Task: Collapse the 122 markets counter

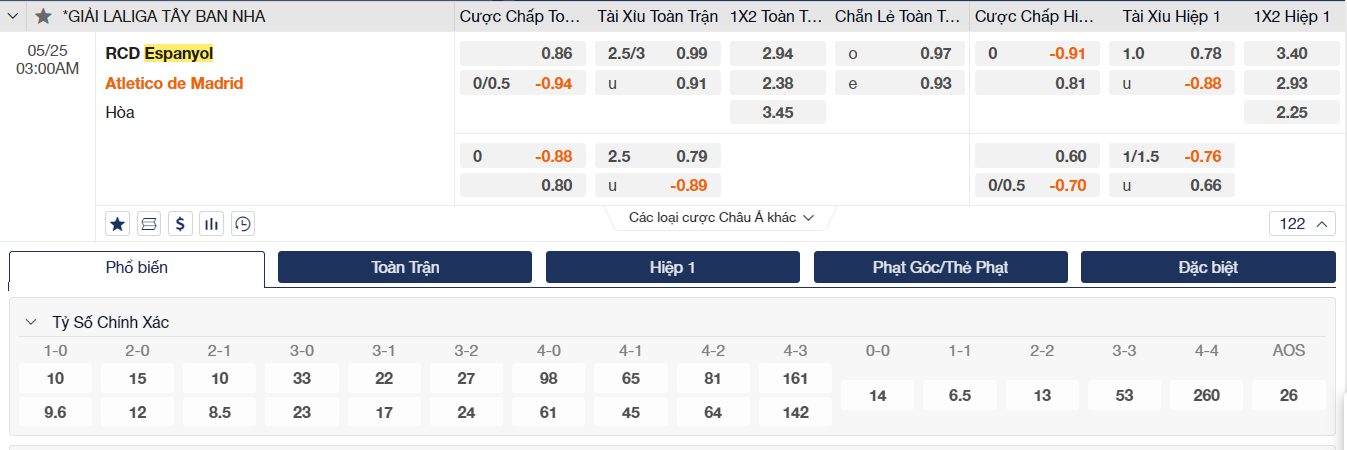Action: [1302, 224]
